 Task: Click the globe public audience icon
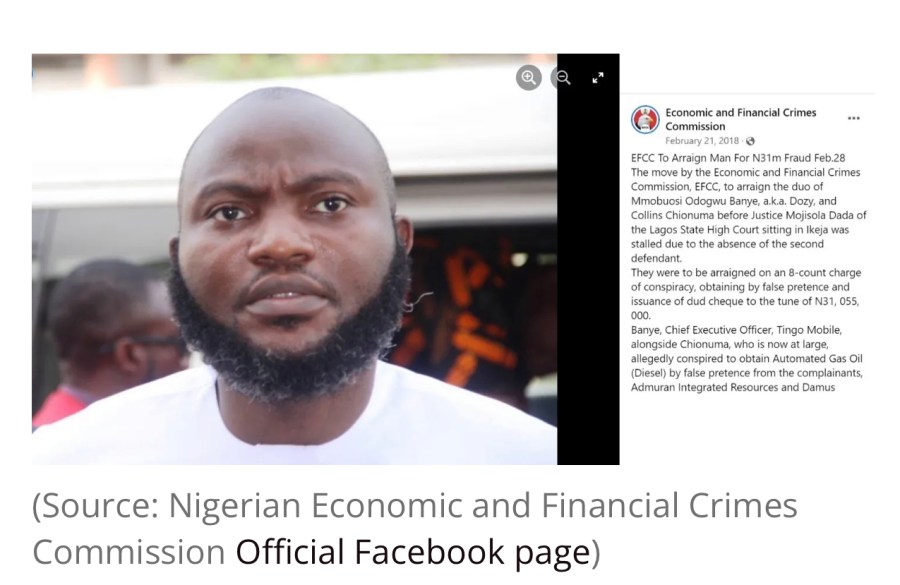tap(750, 141)
